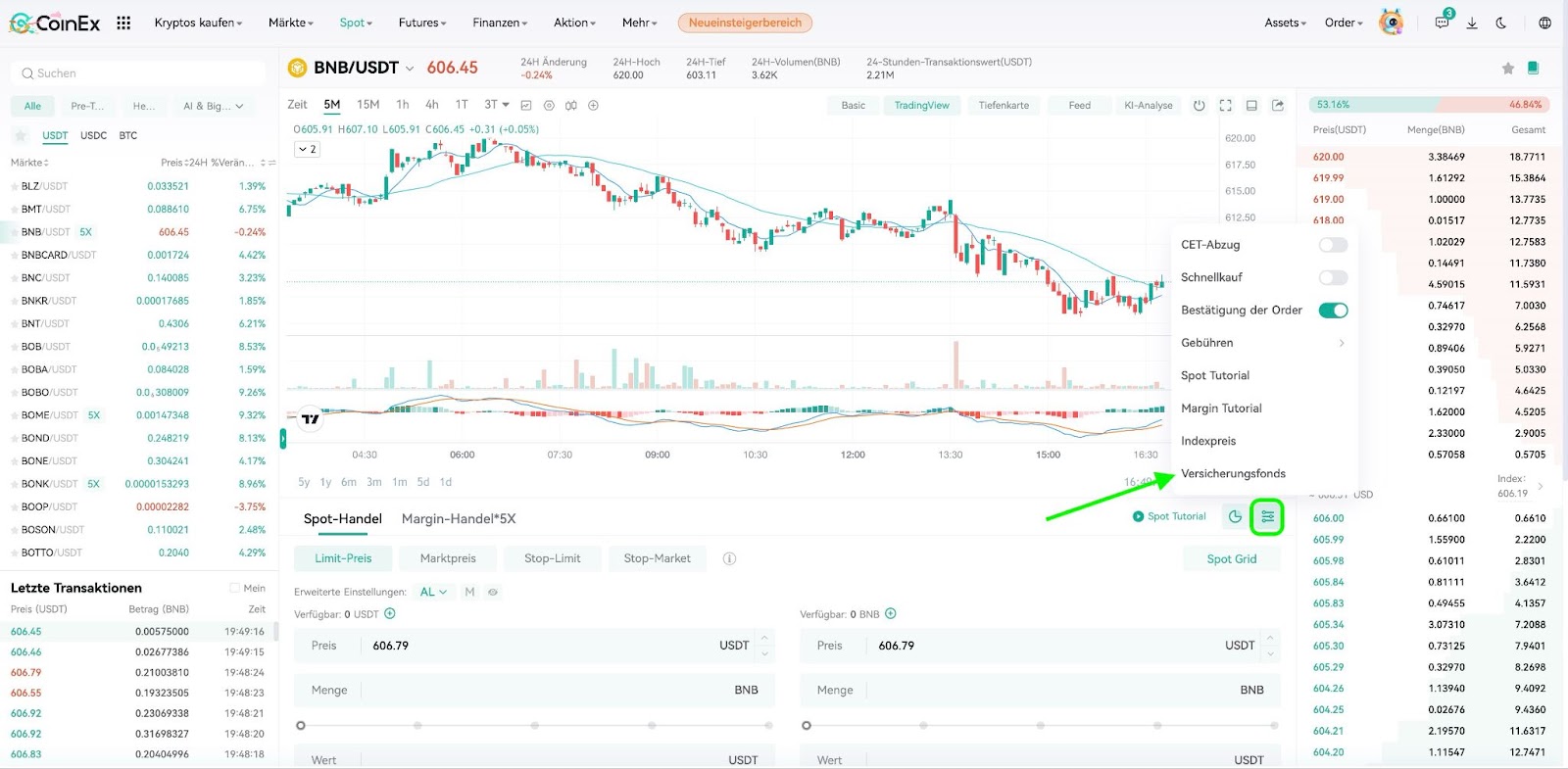Expand the AI & Big category dropdown
This screenshot has width=1568, height=769.
(x=213, y=106)
